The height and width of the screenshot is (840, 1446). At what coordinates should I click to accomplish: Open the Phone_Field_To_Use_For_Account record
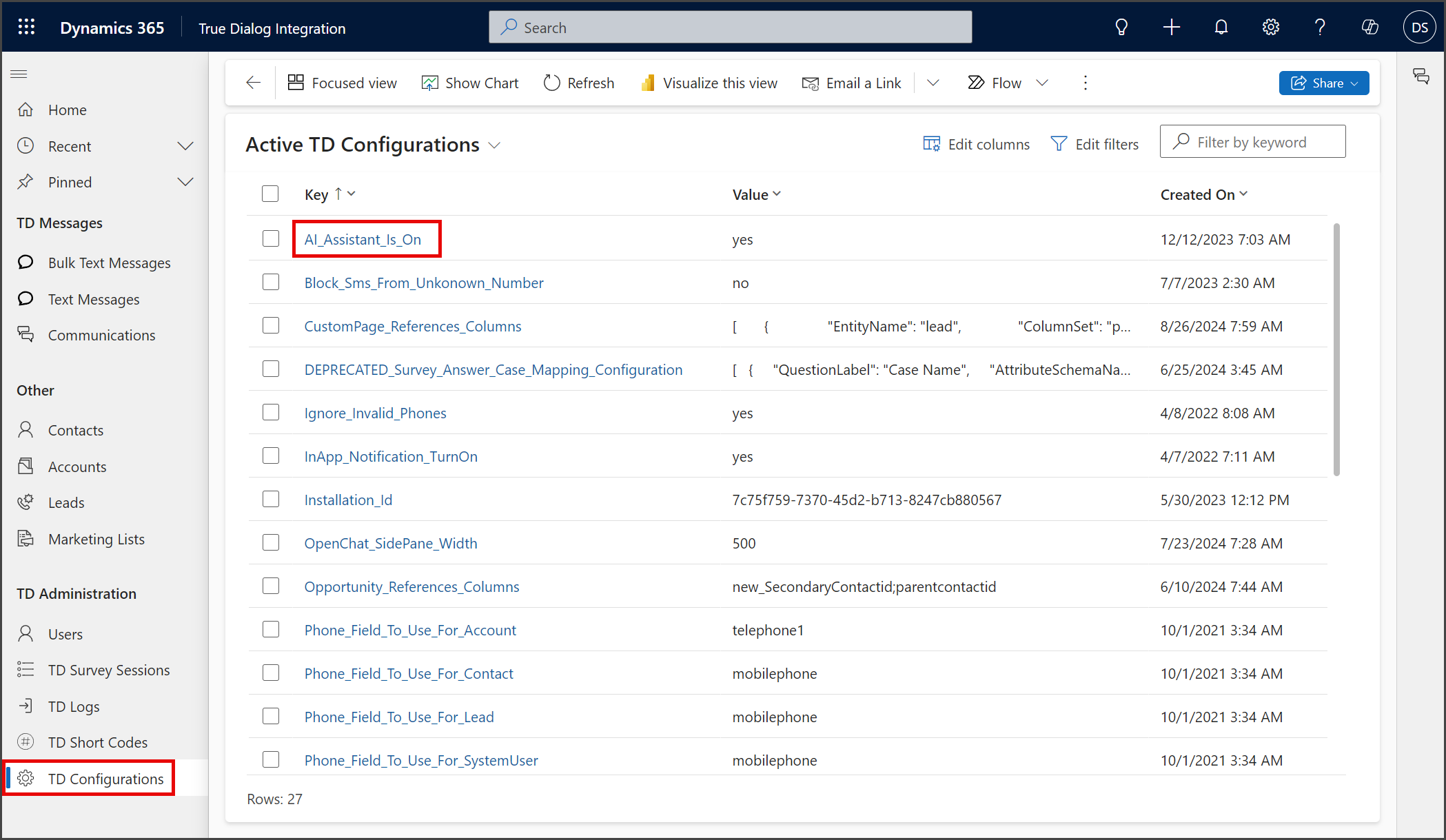tap(410, 630)
